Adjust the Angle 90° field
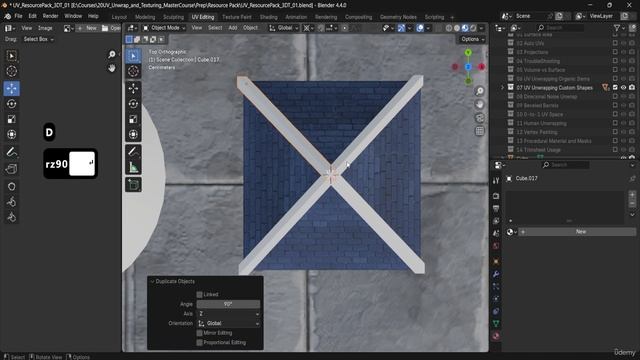The height and width of the screenshot is (360, 640). pos(228,304)
